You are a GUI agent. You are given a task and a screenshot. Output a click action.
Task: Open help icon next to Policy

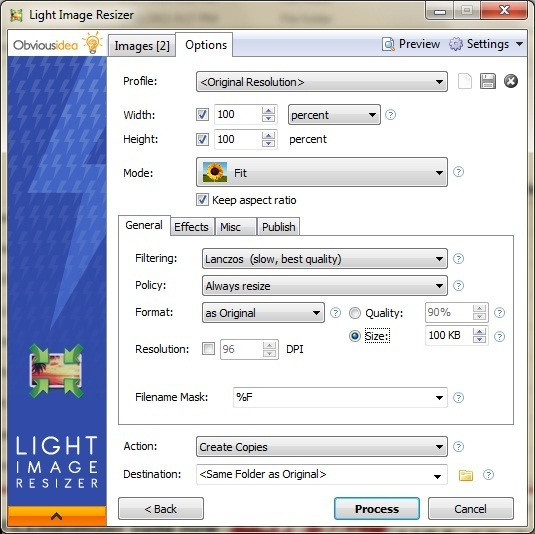coord(458,286)
